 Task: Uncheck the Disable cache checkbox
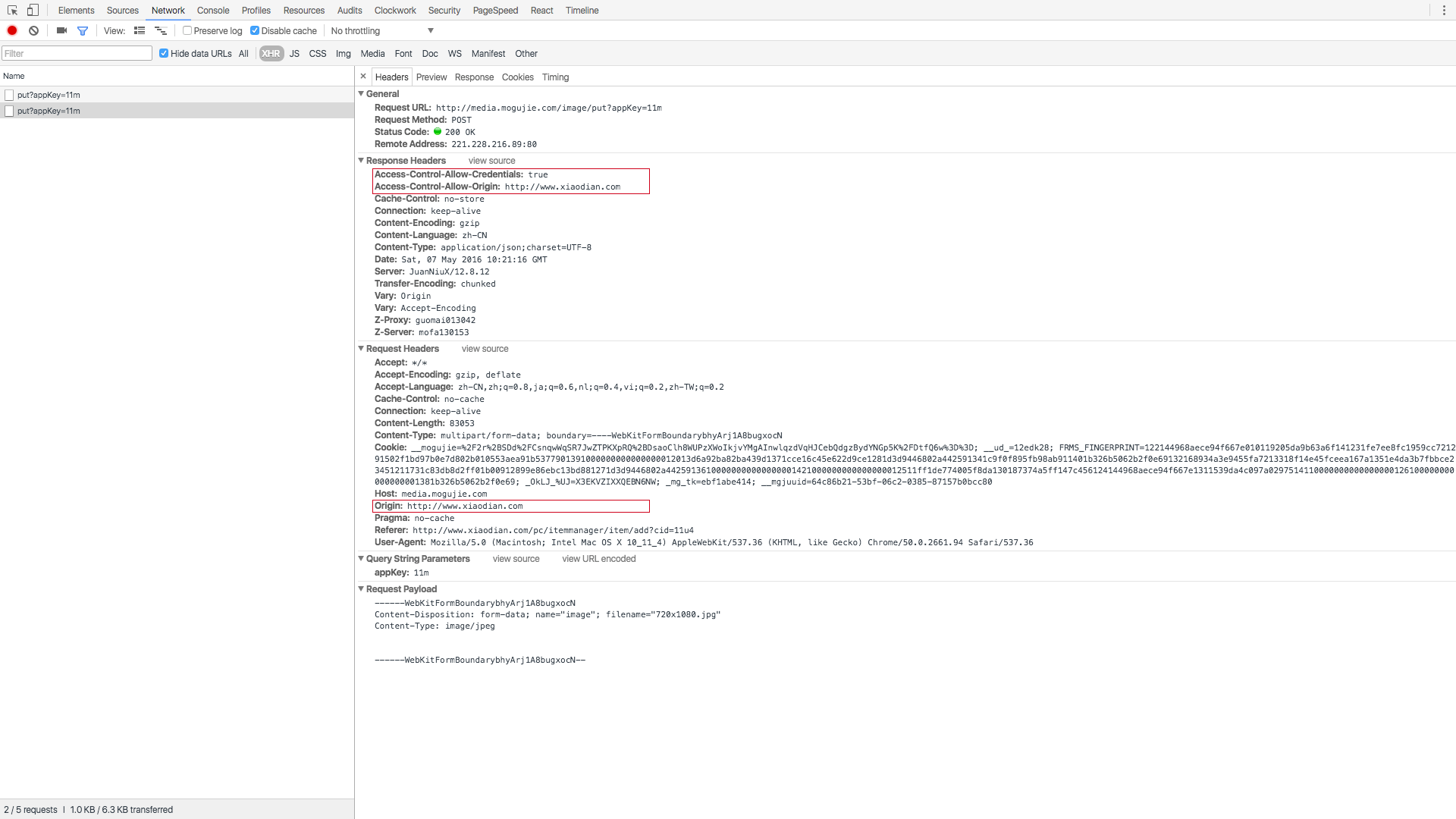point(255,31)
